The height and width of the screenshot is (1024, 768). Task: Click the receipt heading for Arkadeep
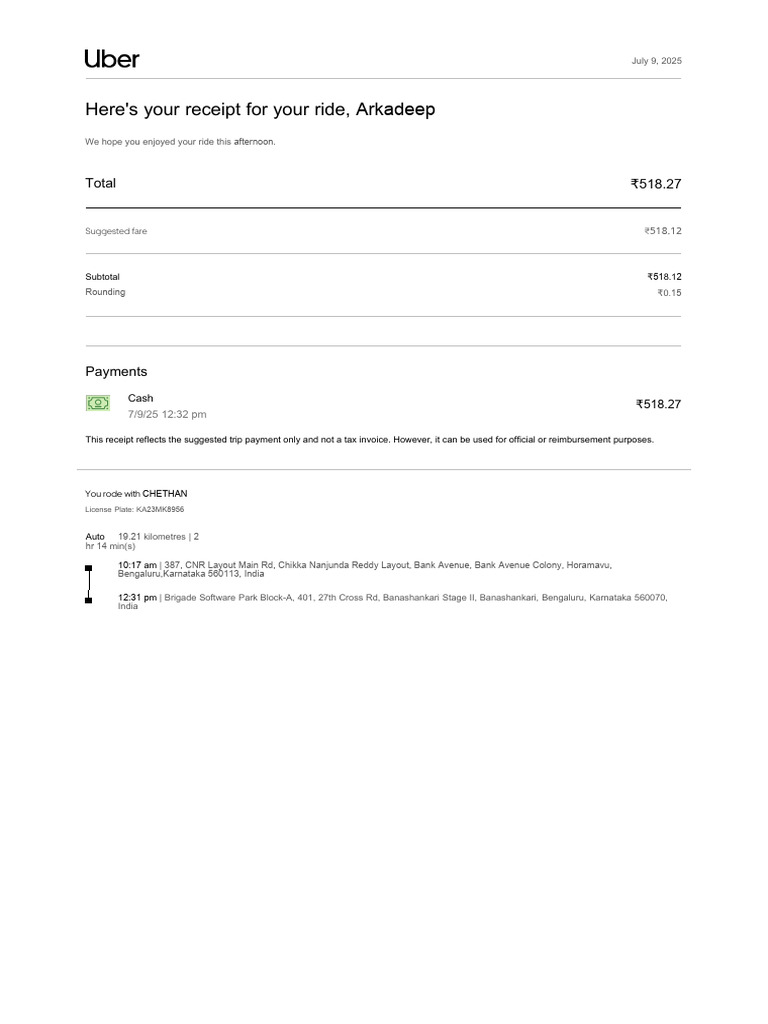pyautogui.click(x=260, y=110)
